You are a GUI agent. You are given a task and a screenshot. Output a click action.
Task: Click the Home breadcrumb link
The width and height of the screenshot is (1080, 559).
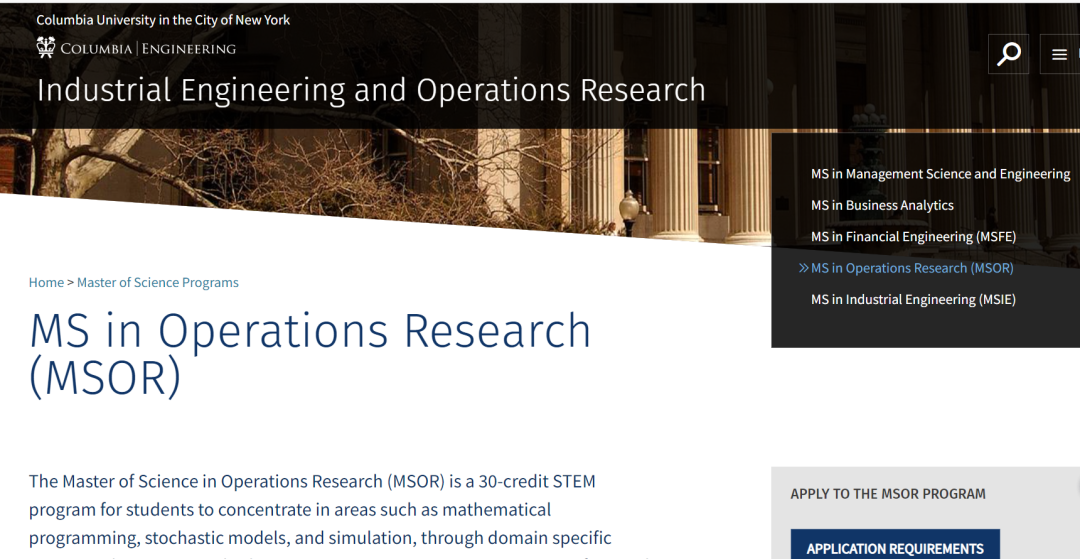[x=46, y=282]
